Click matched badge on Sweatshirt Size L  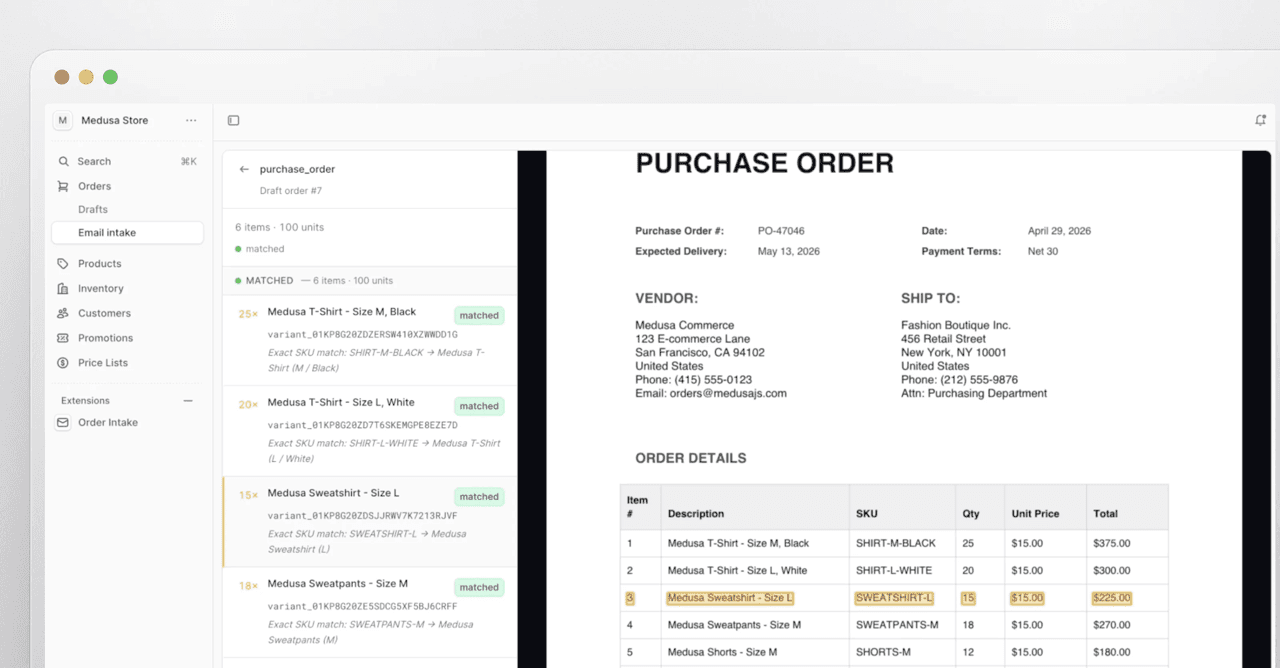point(479,497)
